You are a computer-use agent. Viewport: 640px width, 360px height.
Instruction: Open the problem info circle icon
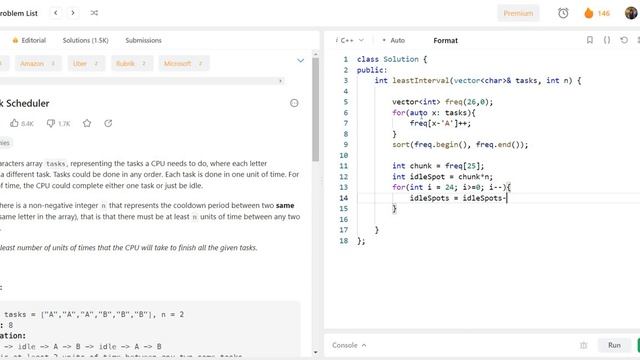click(294, 103)
